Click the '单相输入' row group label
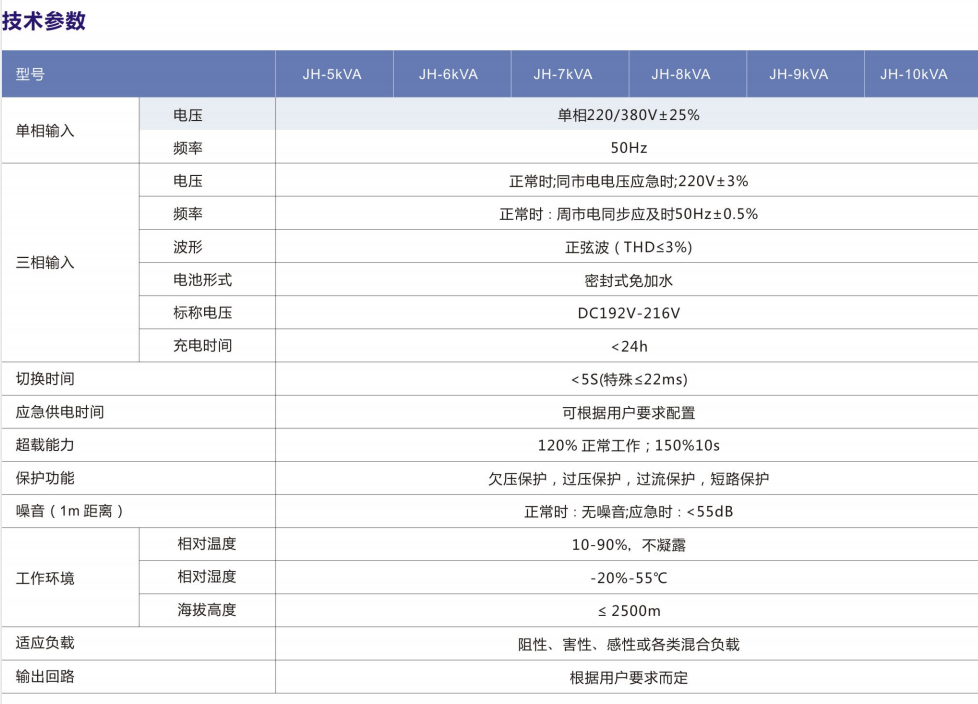The height and width of the screenshot is (704, 978). click(x=45, y=131)
